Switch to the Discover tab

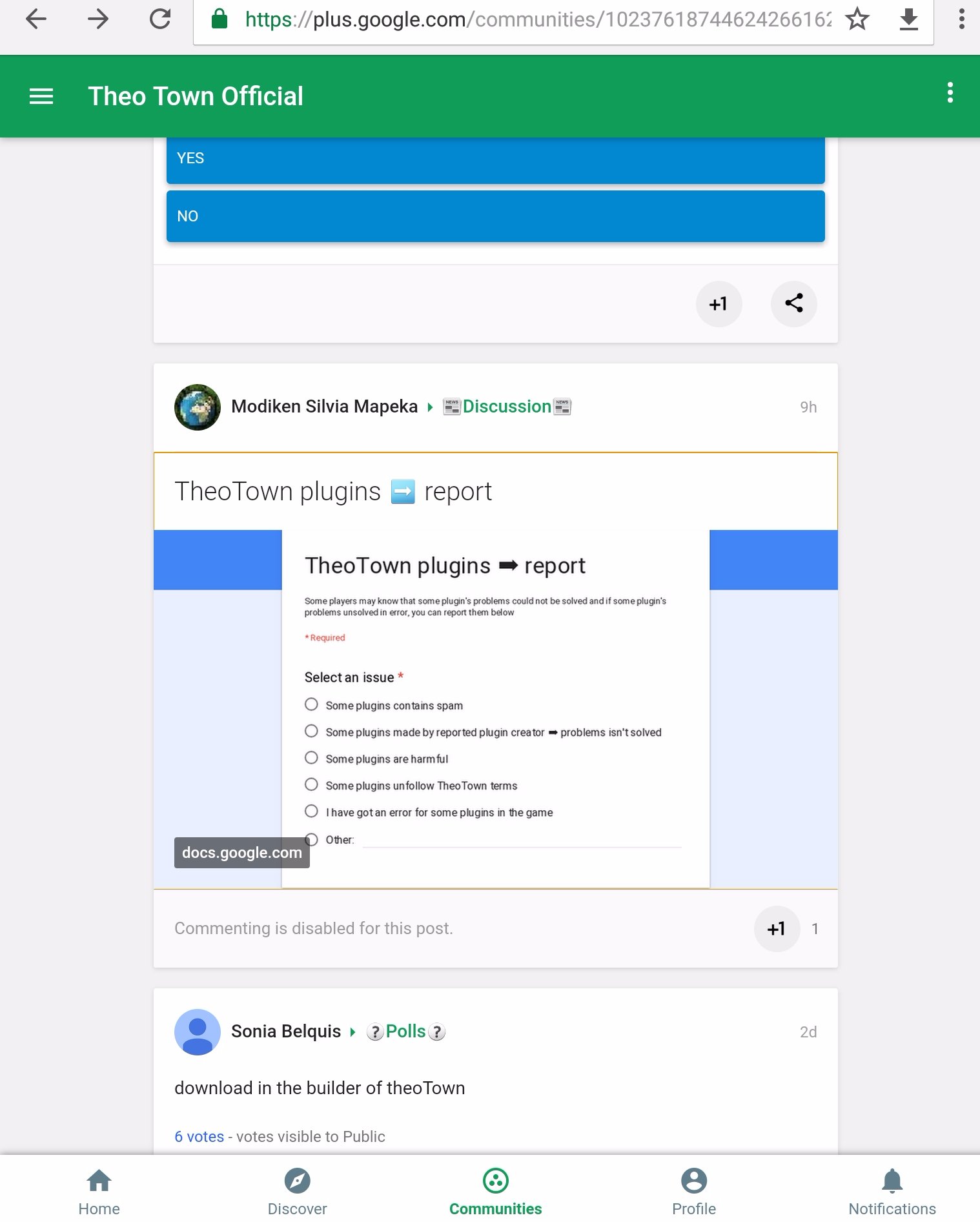pyautogui.click(x=297, y=1192)
